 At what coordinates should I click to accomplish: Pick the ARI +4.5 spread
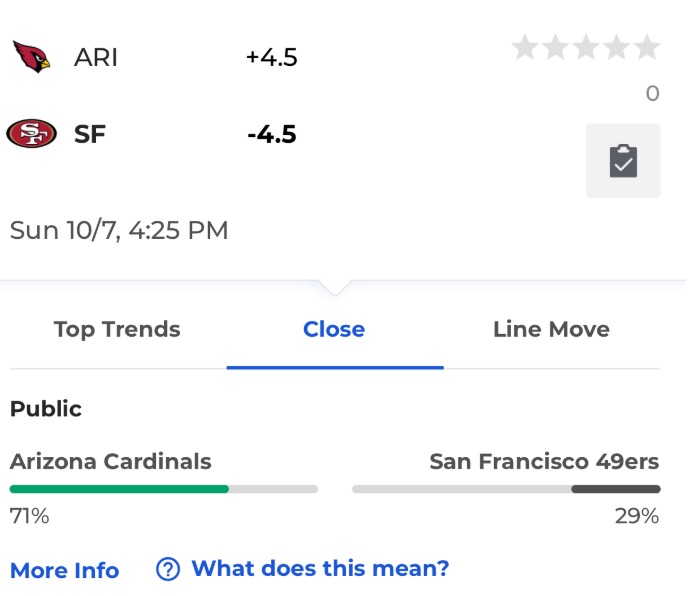tap(272, 57)
